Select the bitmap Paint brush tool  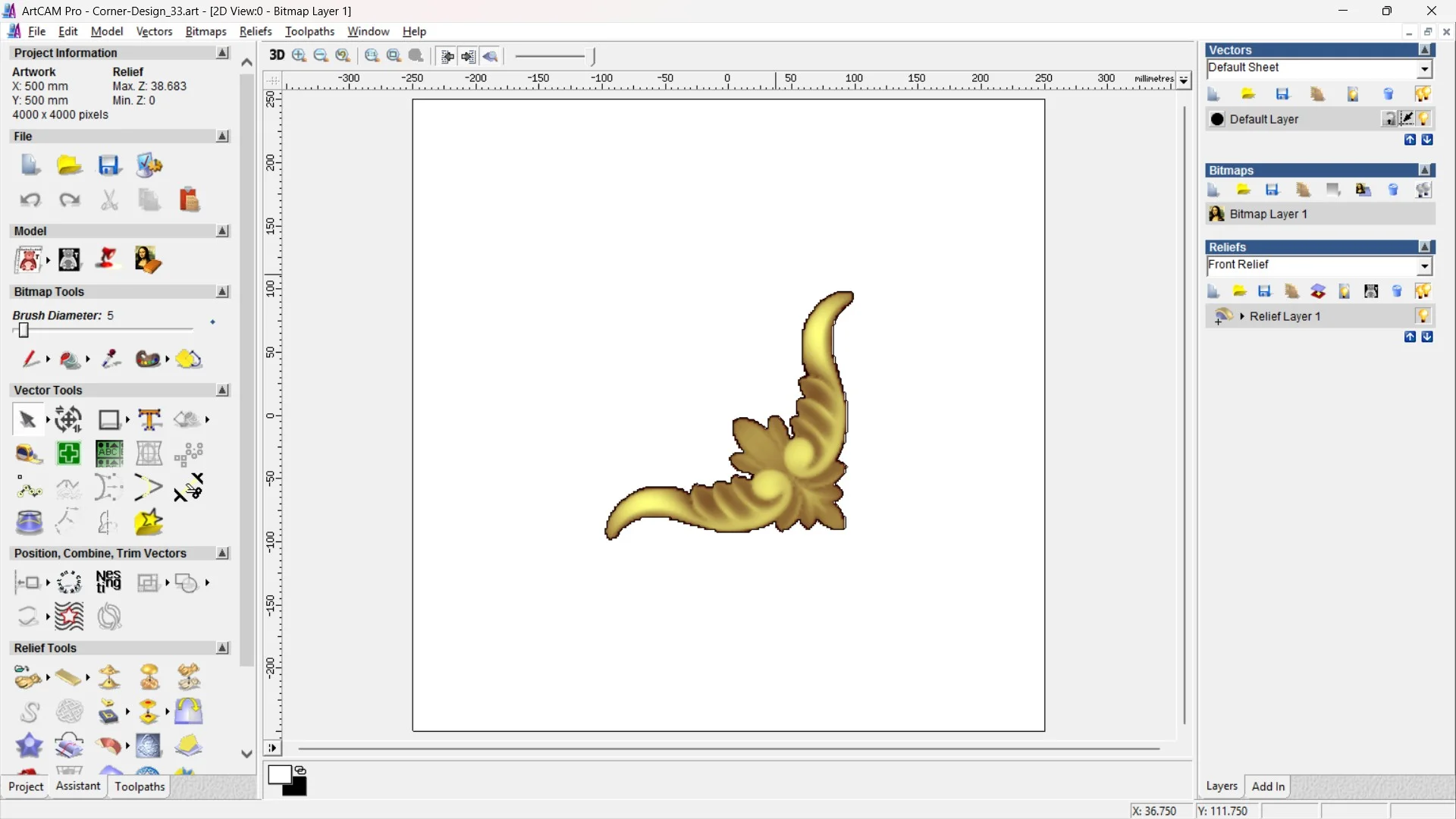(x=30, y=359)
